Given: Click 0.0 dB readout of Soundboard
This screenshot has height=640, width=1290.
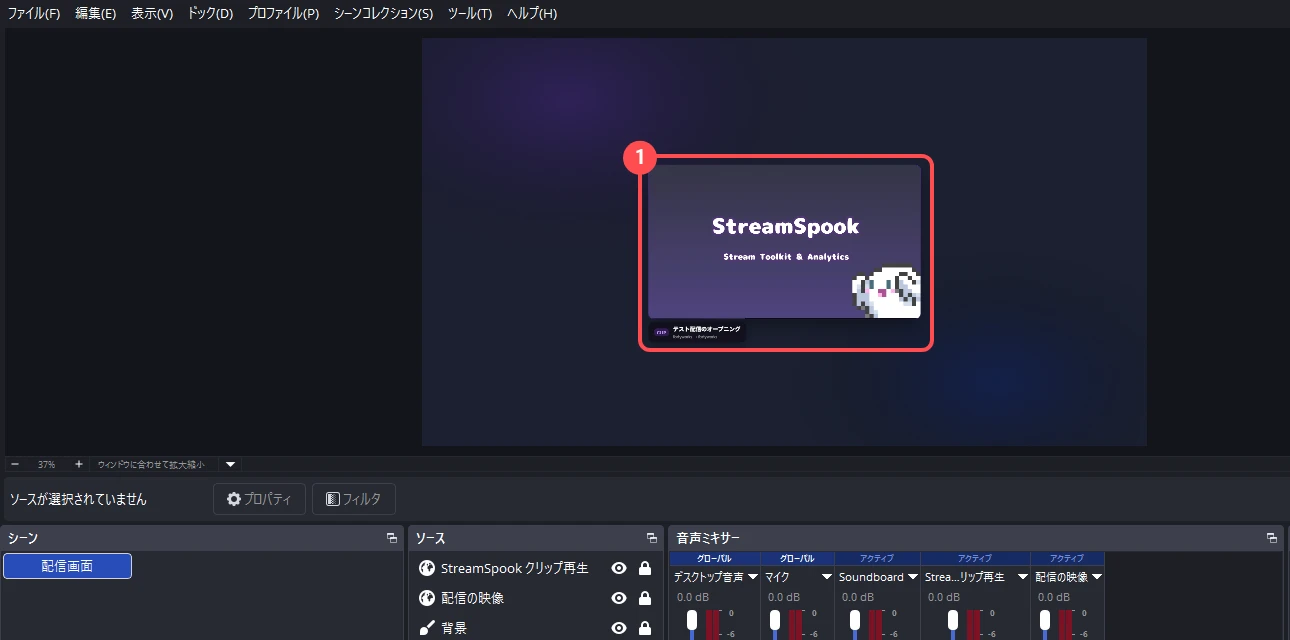Looking at the screenshot, I should click(x=856, y=597).
